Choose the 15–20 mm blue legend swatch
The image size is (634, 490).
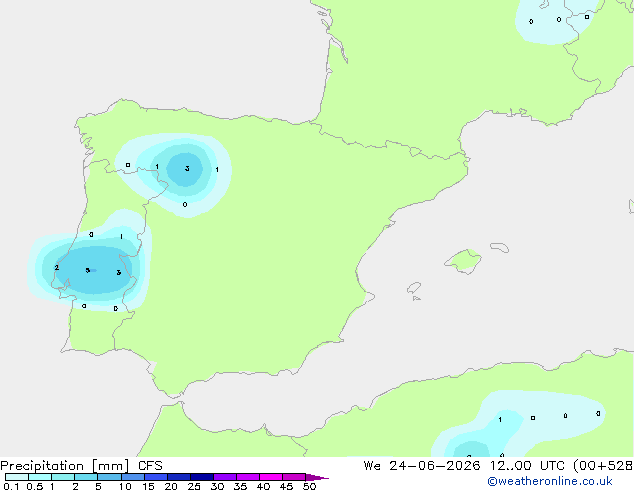[155, 477]
